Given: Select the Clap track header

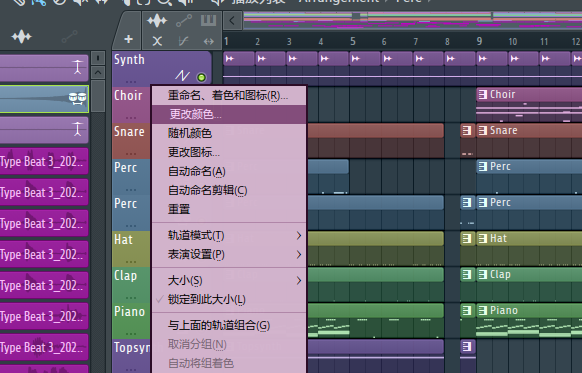Looking at the screenshot, I should point(131,285).
